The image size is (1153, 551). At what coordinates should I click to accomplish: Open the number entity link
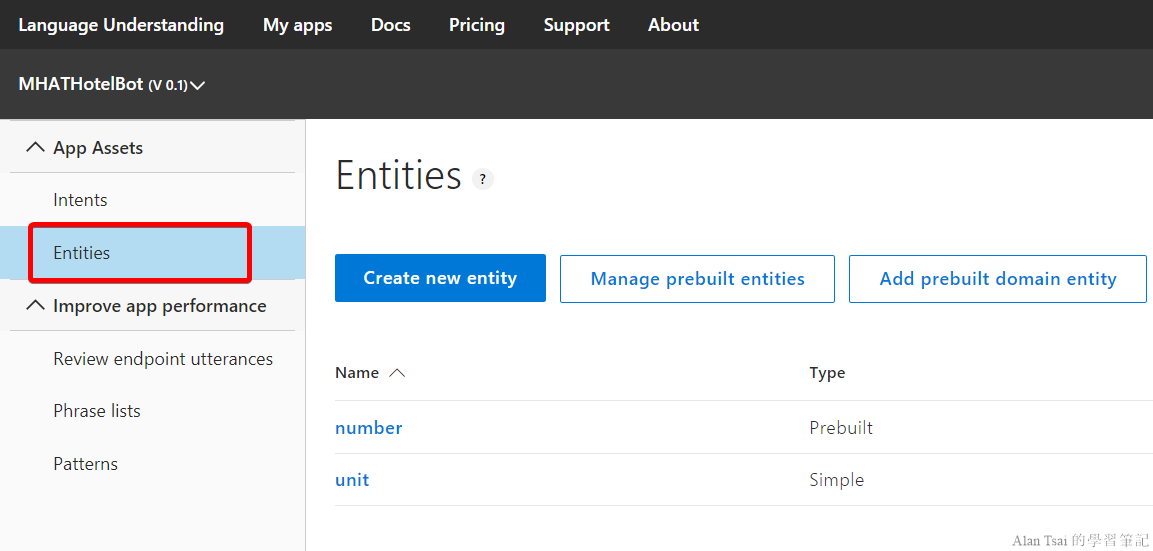369,428
